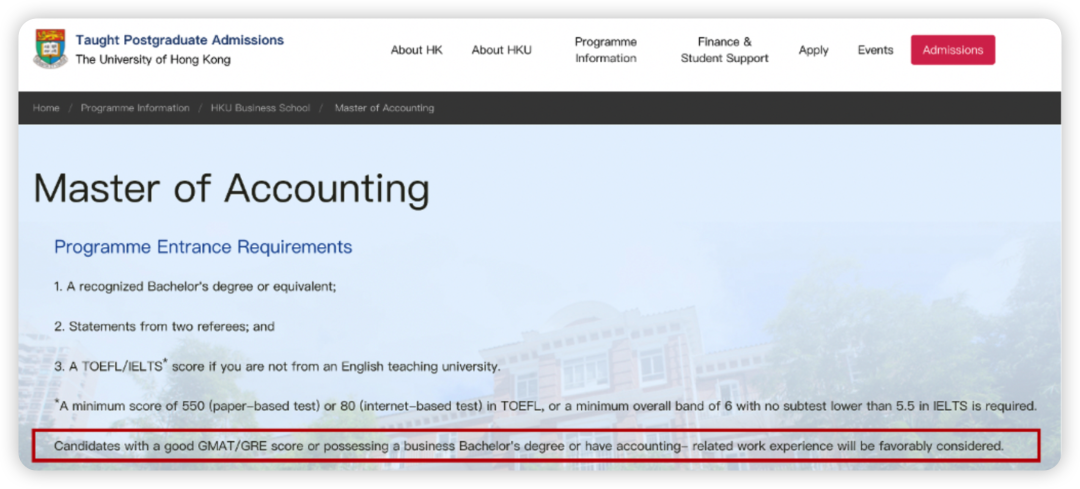The width and height of the screenshot is (1080, 489).
Task: Click the Programme Information breadcrumb link
Action: click(135, 108)
